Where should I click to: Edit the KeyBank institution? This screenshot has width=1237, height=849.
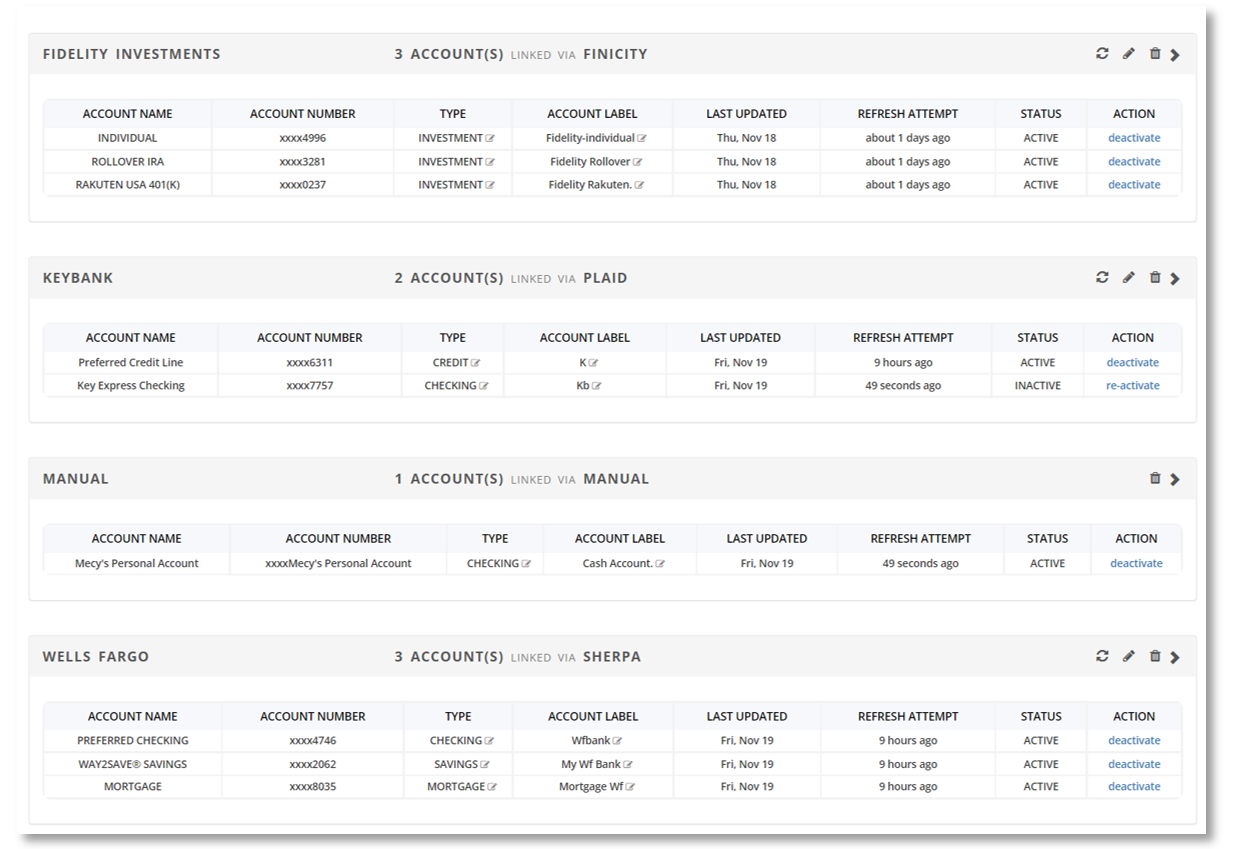1129,278
